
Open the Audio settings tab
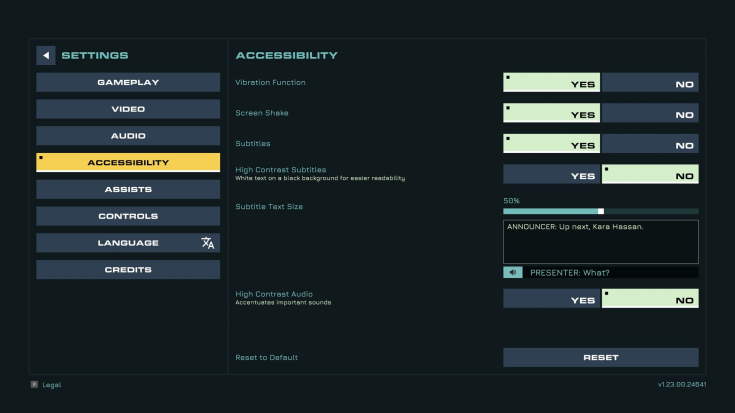[x=128, y=136]
